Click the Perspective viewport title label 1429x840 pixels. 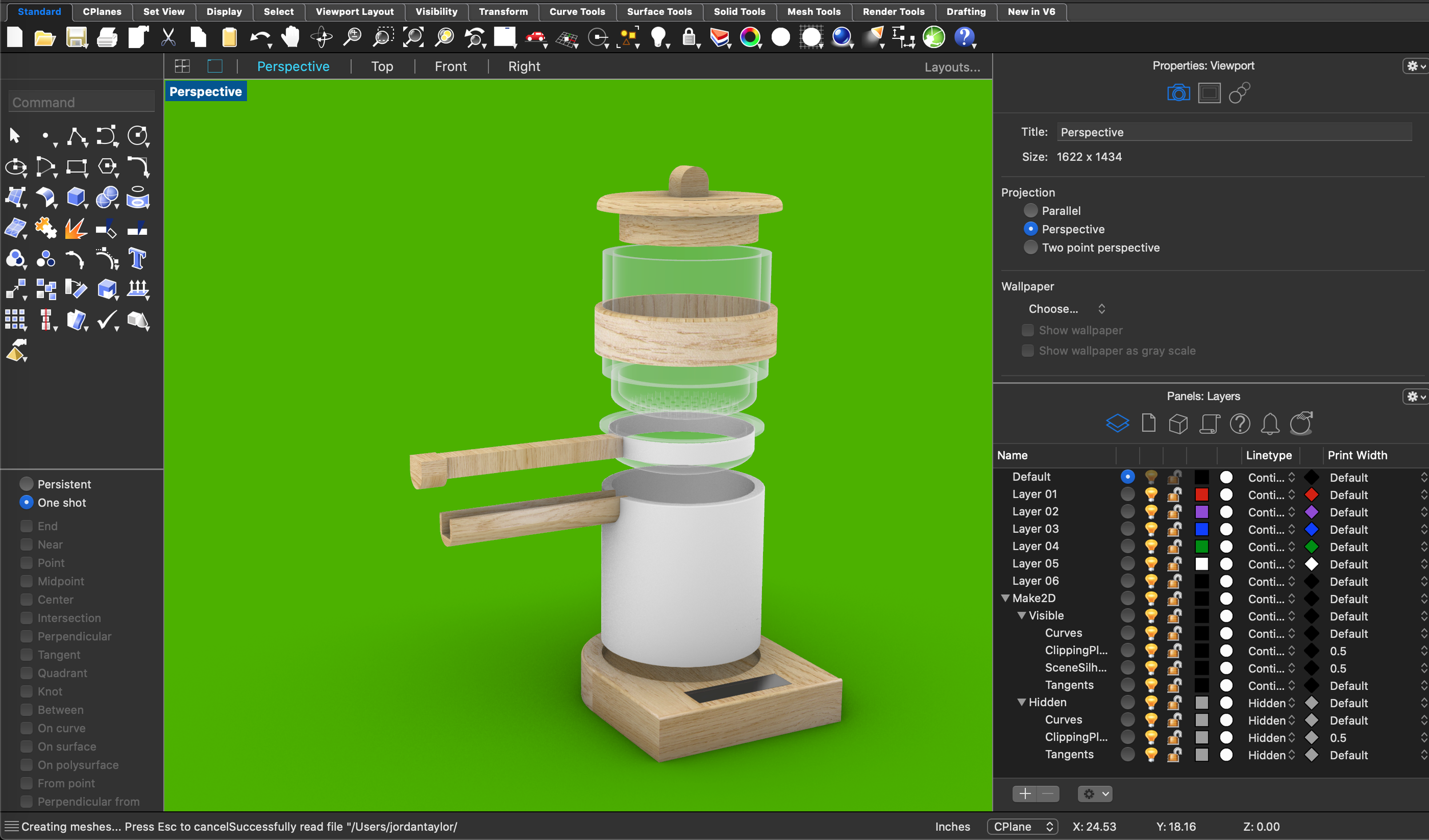206,91
